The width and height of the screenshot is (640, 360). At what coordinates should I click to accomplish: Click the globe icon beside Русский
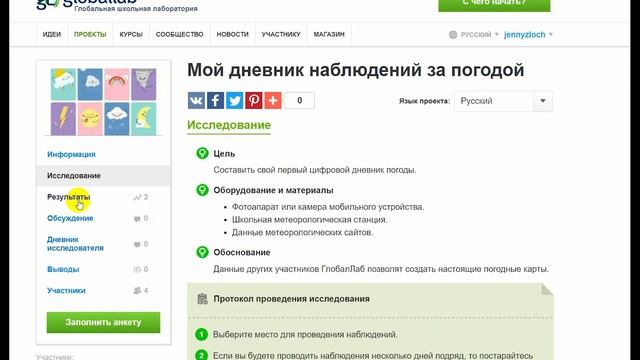pyautogui.click(x=453, y=35)
